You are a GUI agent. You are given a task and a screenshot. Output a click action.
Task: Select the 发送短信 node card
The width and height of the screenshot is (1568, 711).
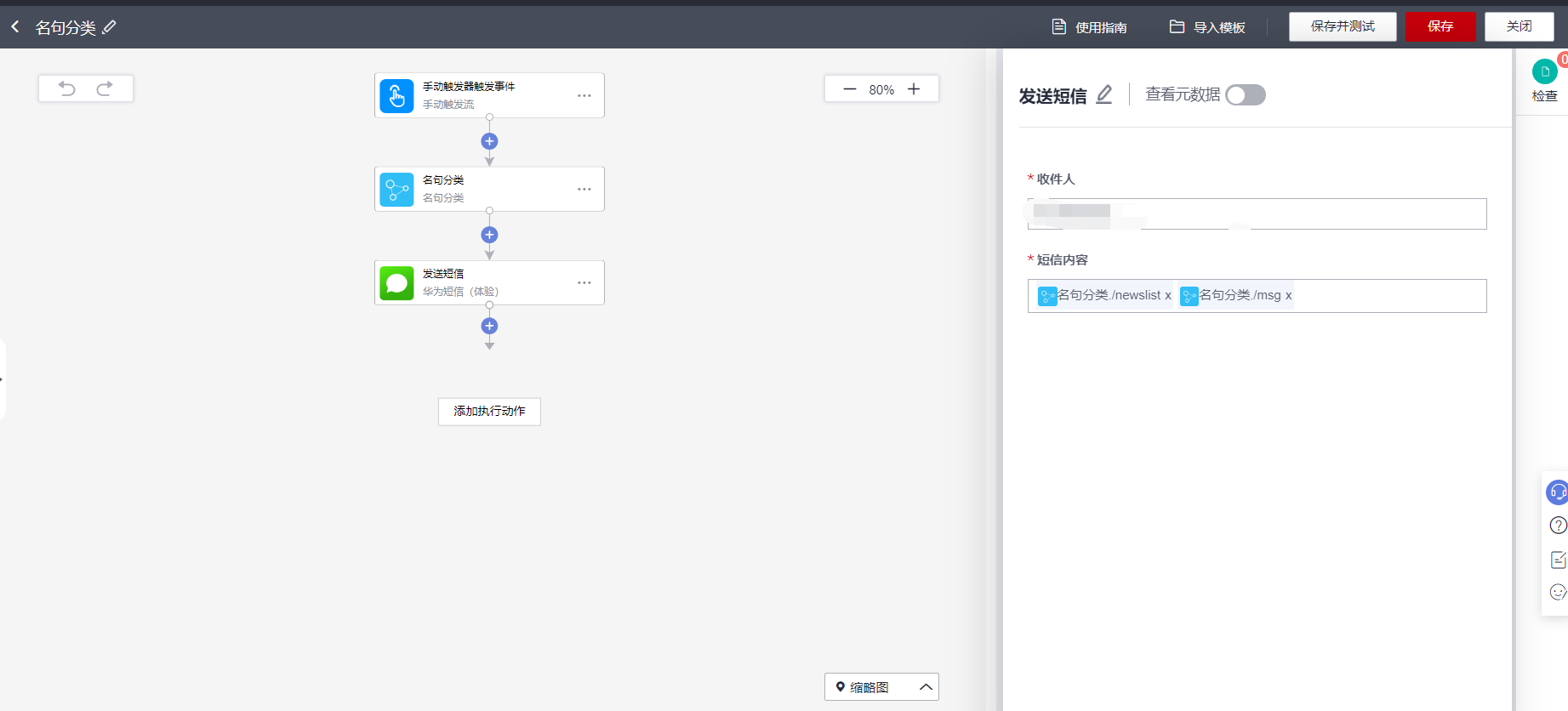point(489,282)
